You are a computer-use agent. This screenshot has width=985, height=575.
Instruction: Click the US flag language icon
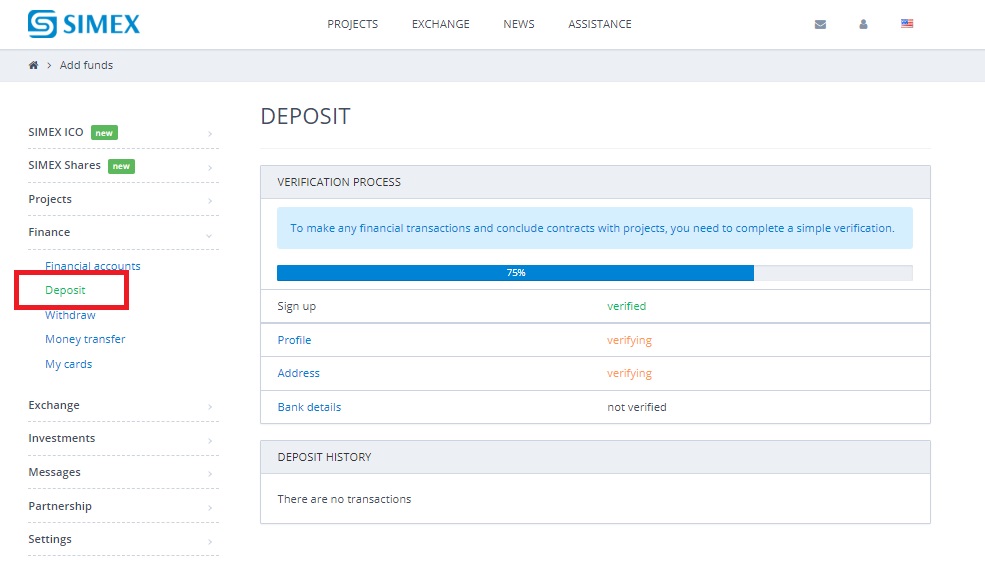point(906,23)
